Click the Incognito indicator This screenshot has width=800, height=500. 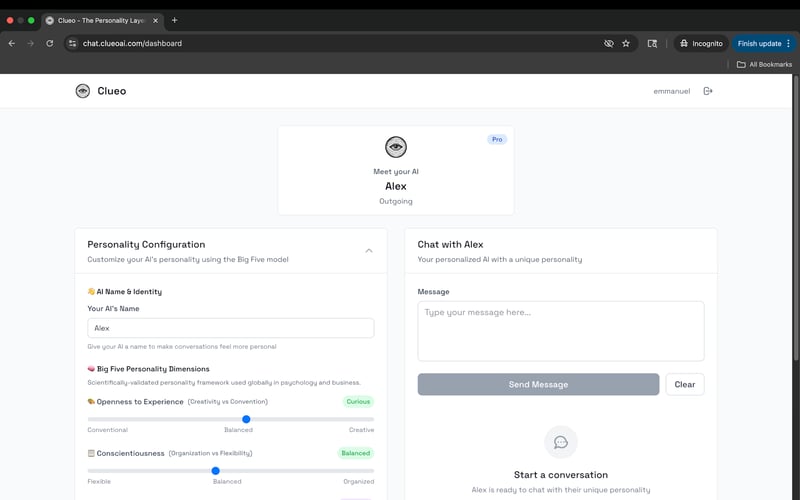point(701,43)
